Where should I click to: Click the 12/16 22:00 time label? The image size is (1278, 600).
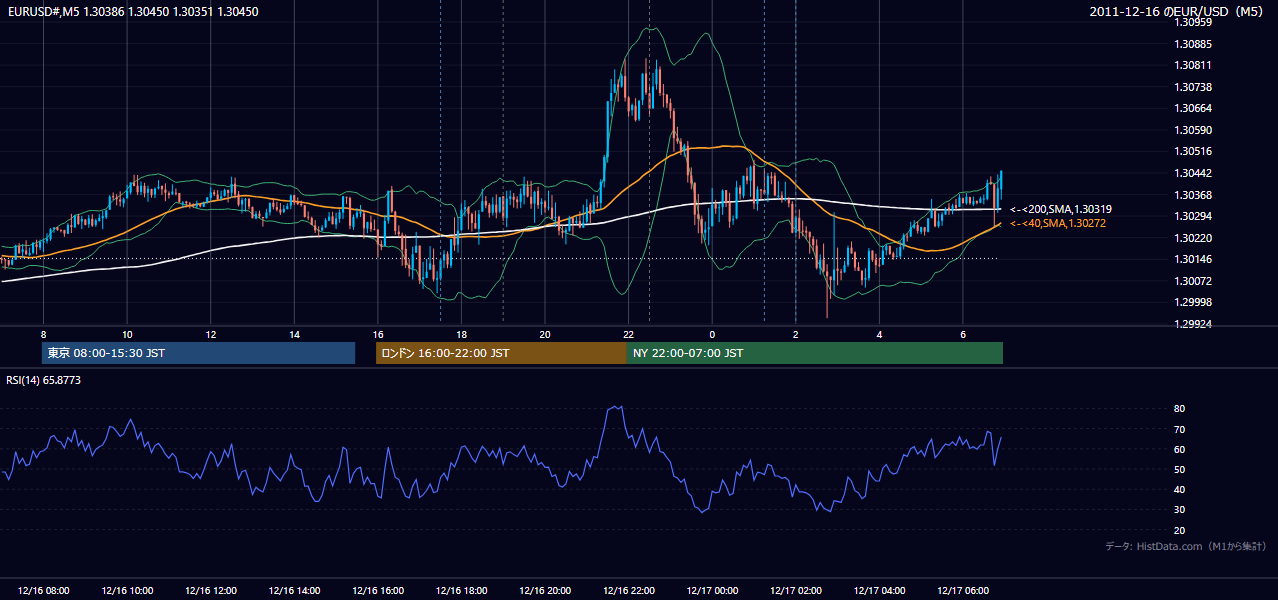(x=628, y=591)
